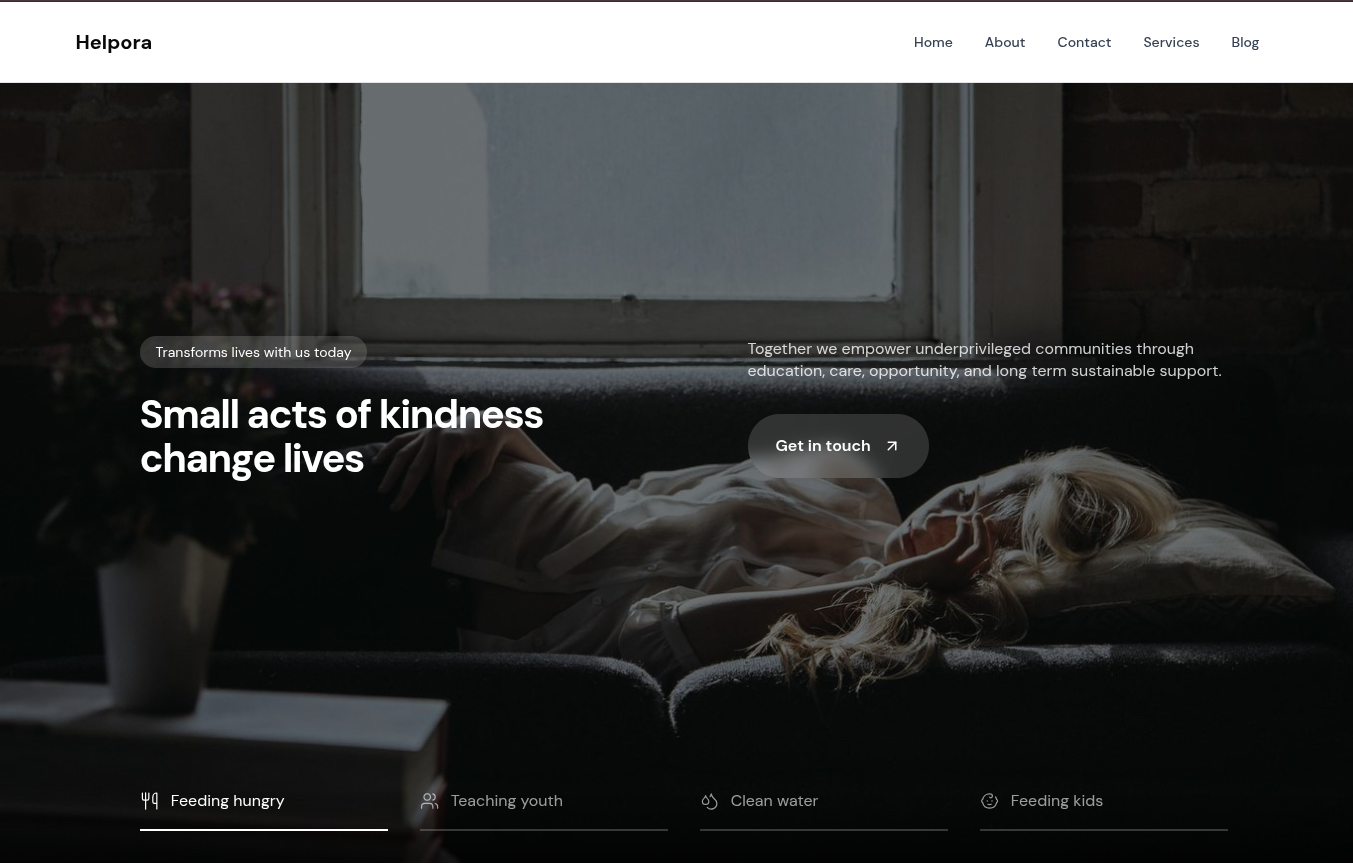The image size is (1353, 864).
Task: Go to the About page
Action: 1005,42
